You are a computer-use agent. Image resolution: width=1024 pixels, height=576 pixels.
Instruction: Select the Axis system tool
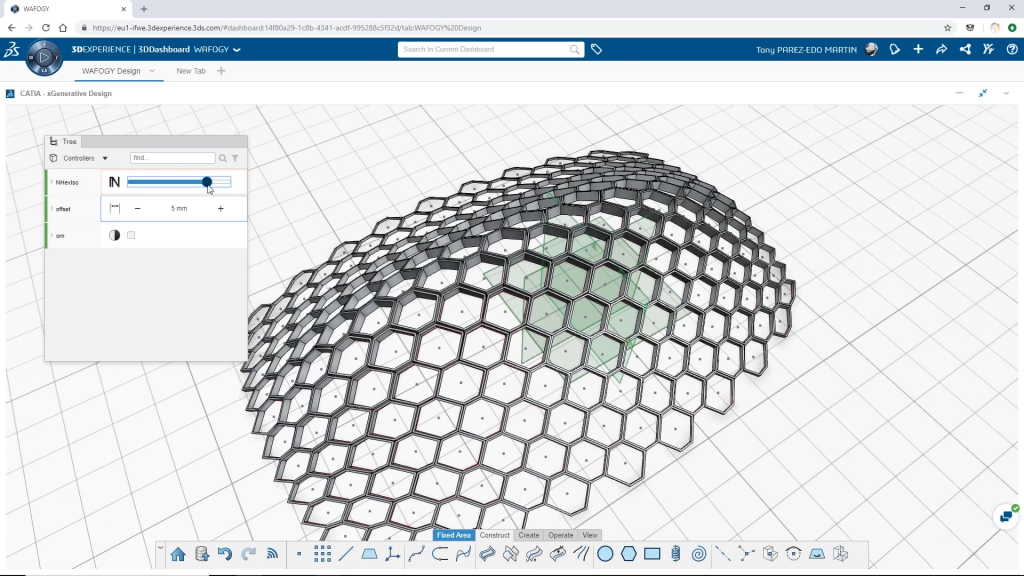(x=392, y=554)
